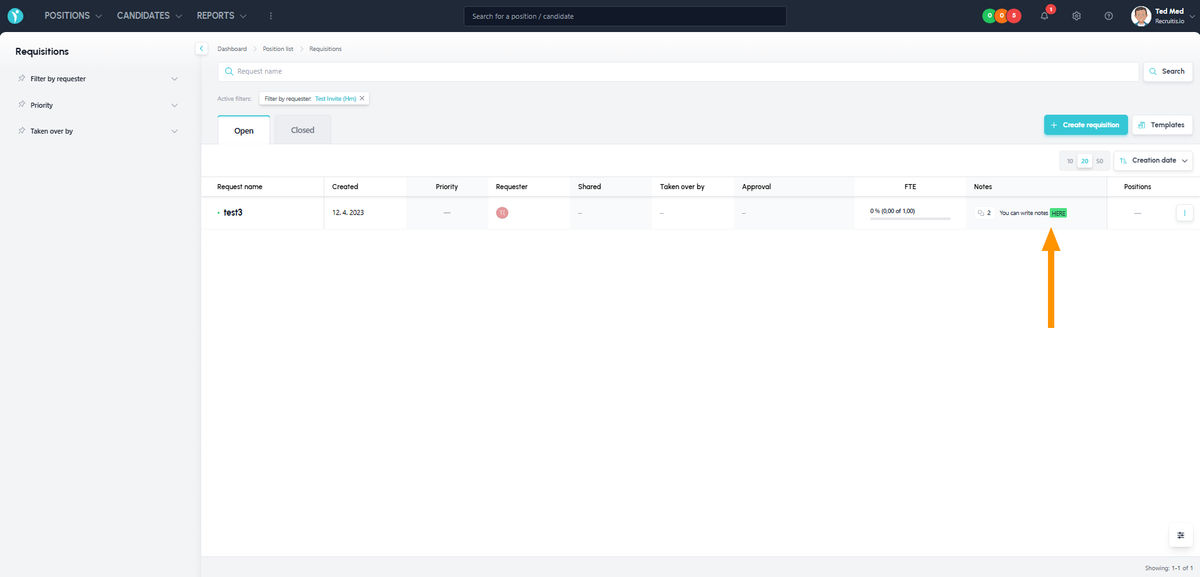Screen dimensions: 1200x577
Task: Show 20 rows per page
Action: (1084, 161)
